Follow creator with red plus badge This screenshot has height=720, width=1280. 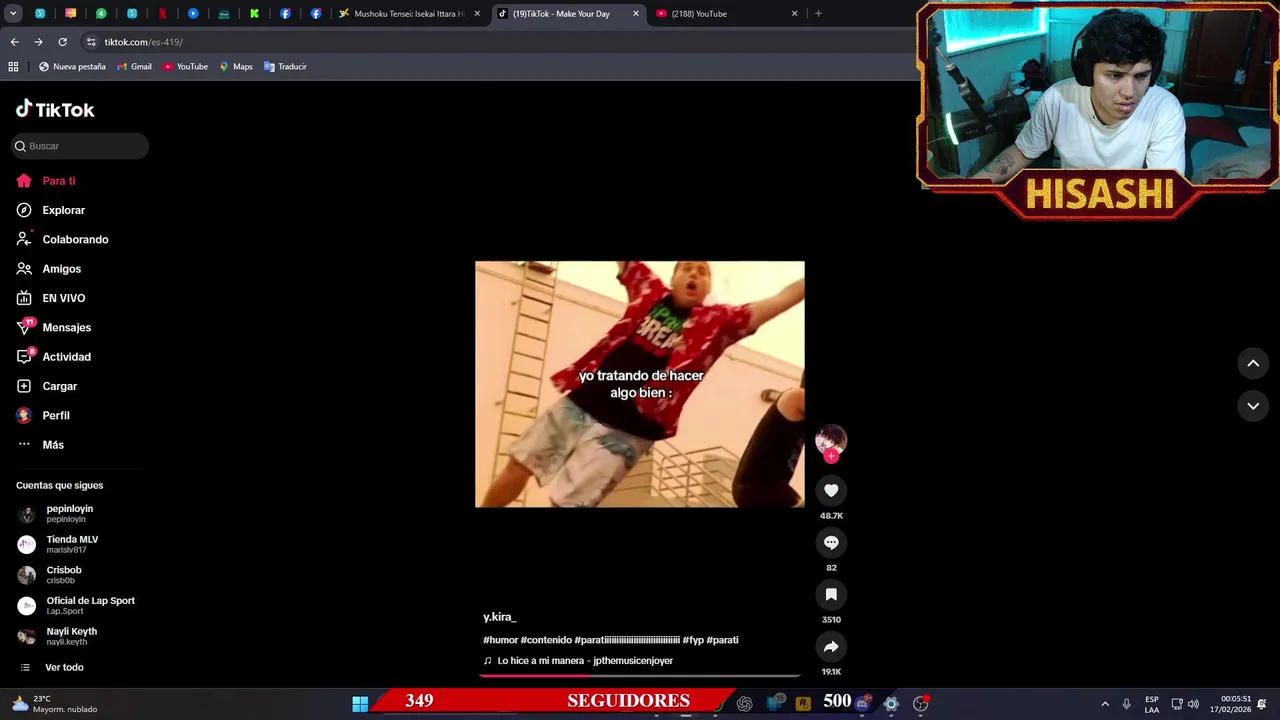point(831,456)
